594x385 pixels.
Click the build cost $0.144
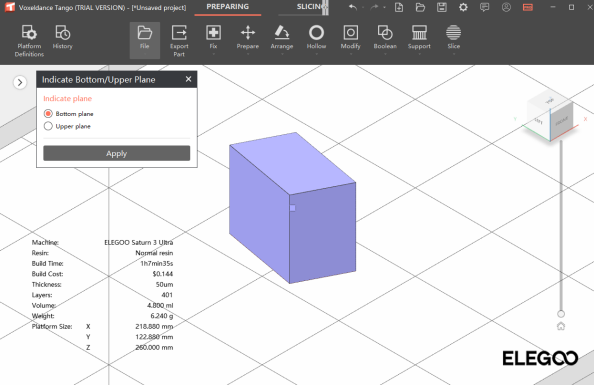163,274
